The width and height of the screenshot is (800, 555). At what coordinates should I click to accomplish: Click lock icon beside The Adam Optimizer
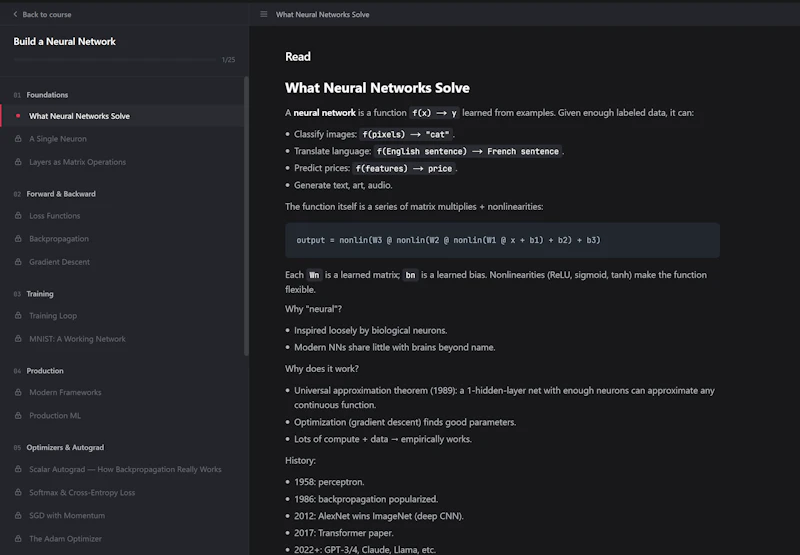(x=18, y=539)
